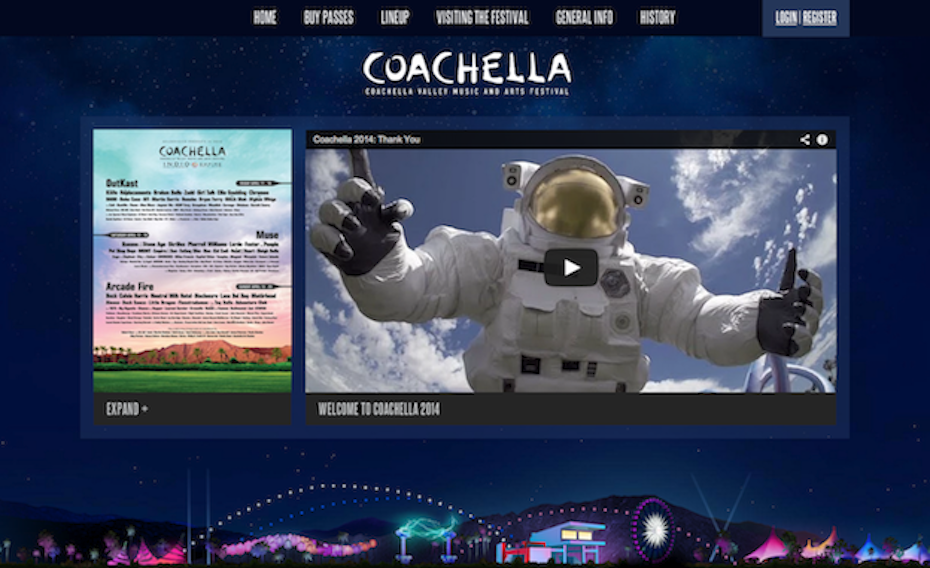Click the Coachella logo

(x=467, y=74)
